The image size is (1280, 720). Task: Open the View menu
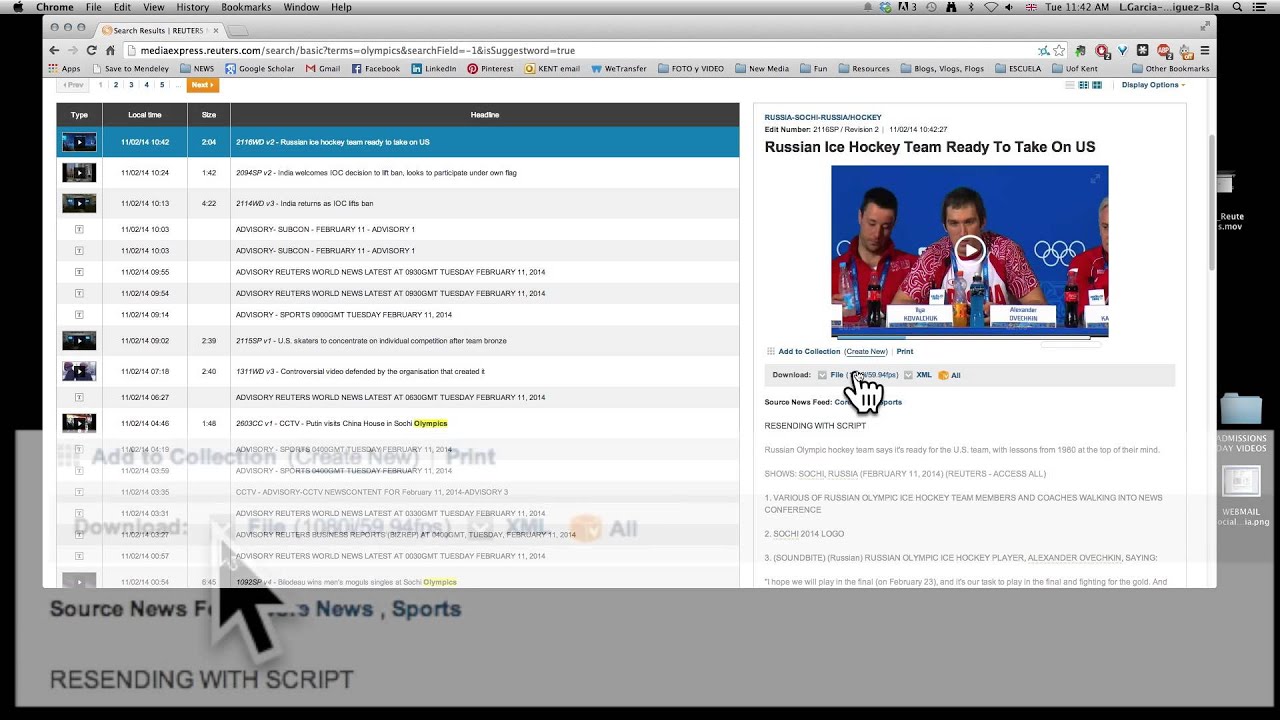pos(153,7)
